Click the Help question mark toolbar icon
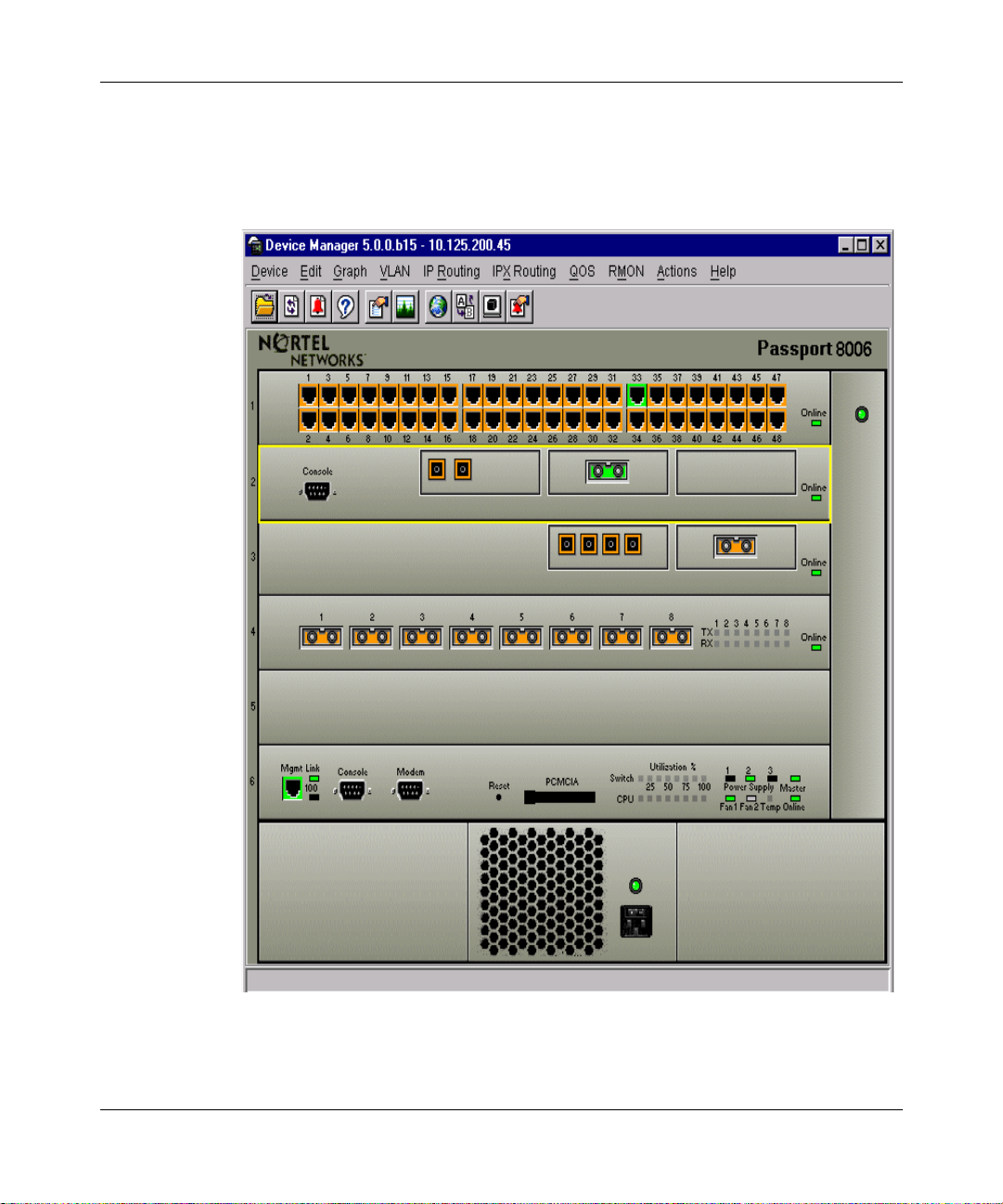Image resolution: width=1003 pixels, height=1204 pixels. click(345, 306)
